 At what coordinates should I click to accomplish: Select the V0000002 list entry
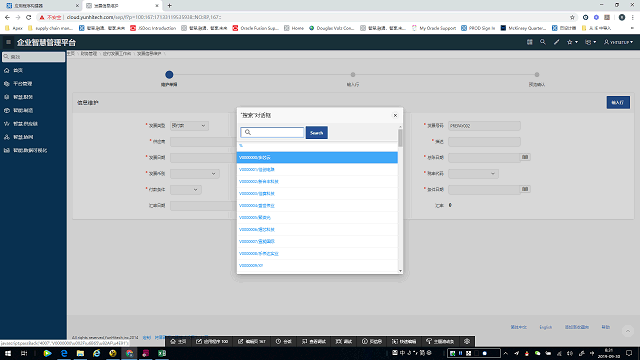[x=317, y=182]
